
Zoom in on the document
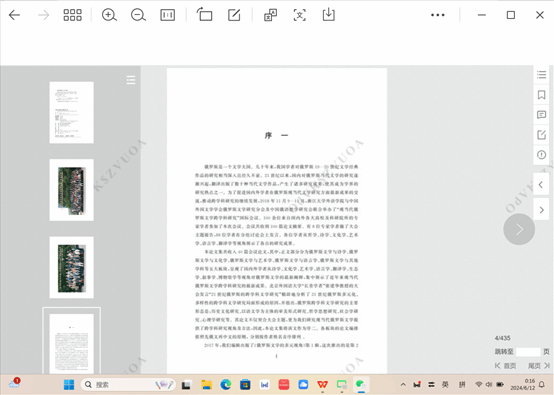coord(109,15)
